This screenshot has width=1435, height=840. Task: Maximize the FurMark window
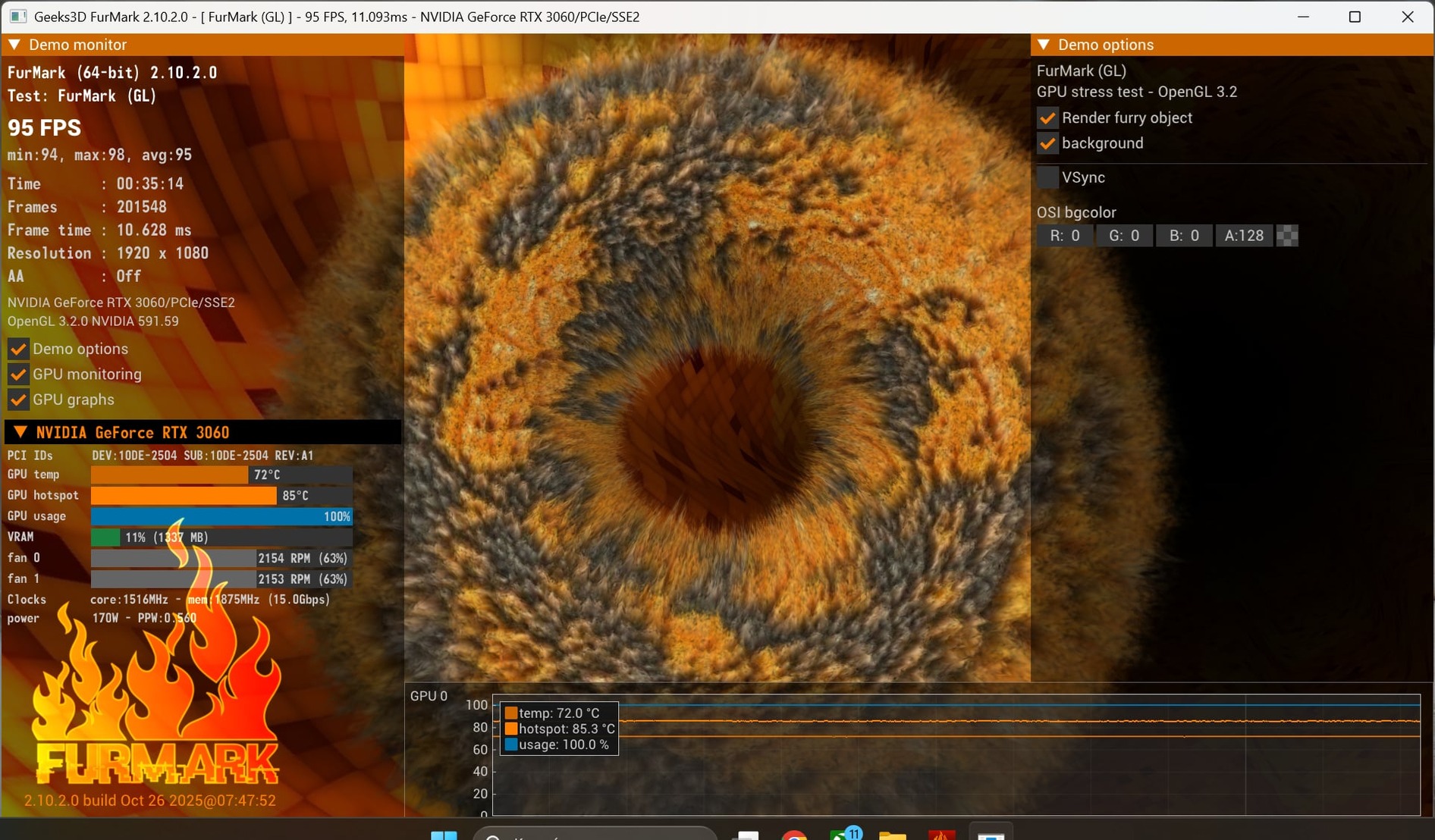pyautogui.click(x=1355, y=17)
